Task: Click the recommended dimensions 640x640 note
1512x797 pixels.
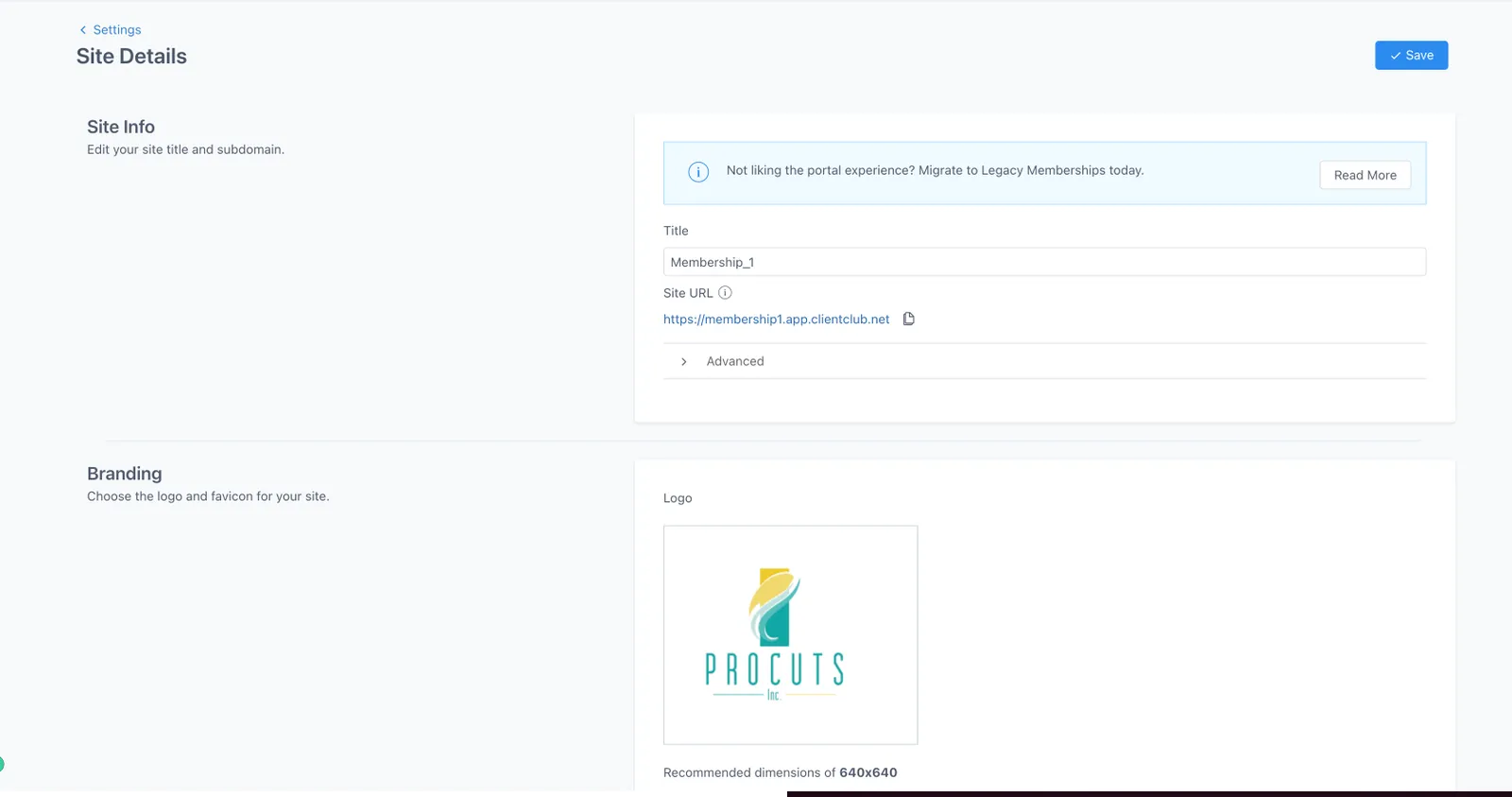Action: pos(781,772)
